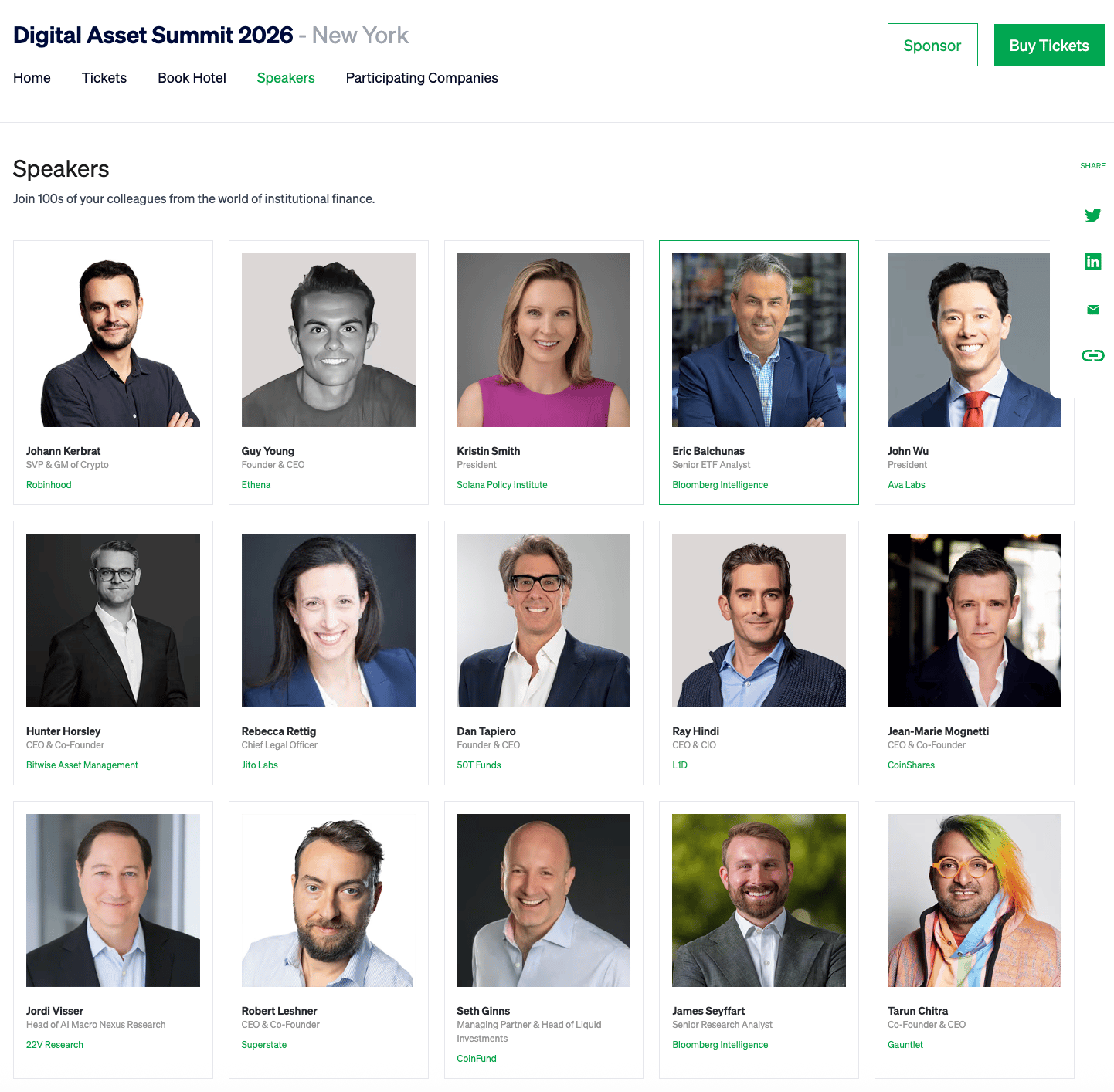This screenshot has height=1092, width=1114.
Task: Open Participating Companies in the nav
Action: tap(422, 78)
